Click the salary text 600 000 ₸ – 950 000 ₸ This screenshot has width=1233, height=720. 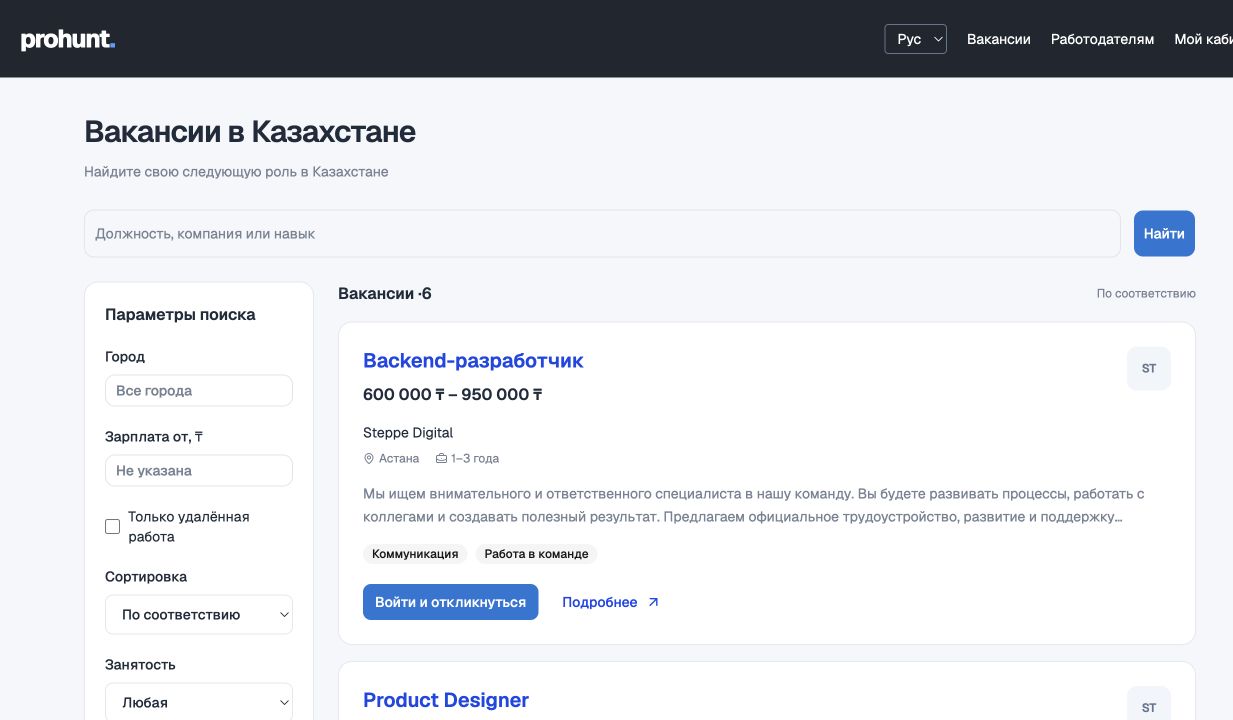(x=453, y=395)
